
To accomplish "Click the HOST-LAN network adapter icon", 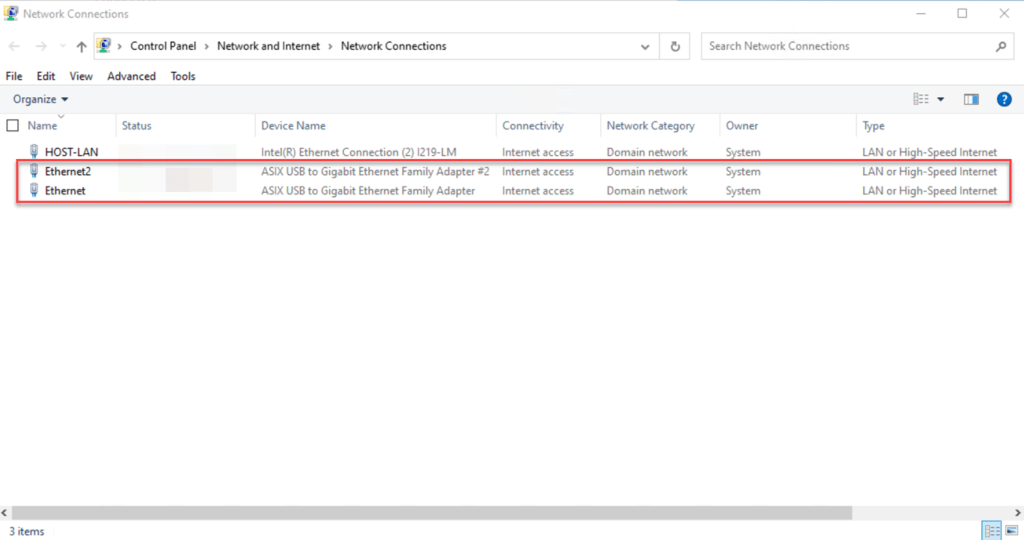I will (35, 152).
